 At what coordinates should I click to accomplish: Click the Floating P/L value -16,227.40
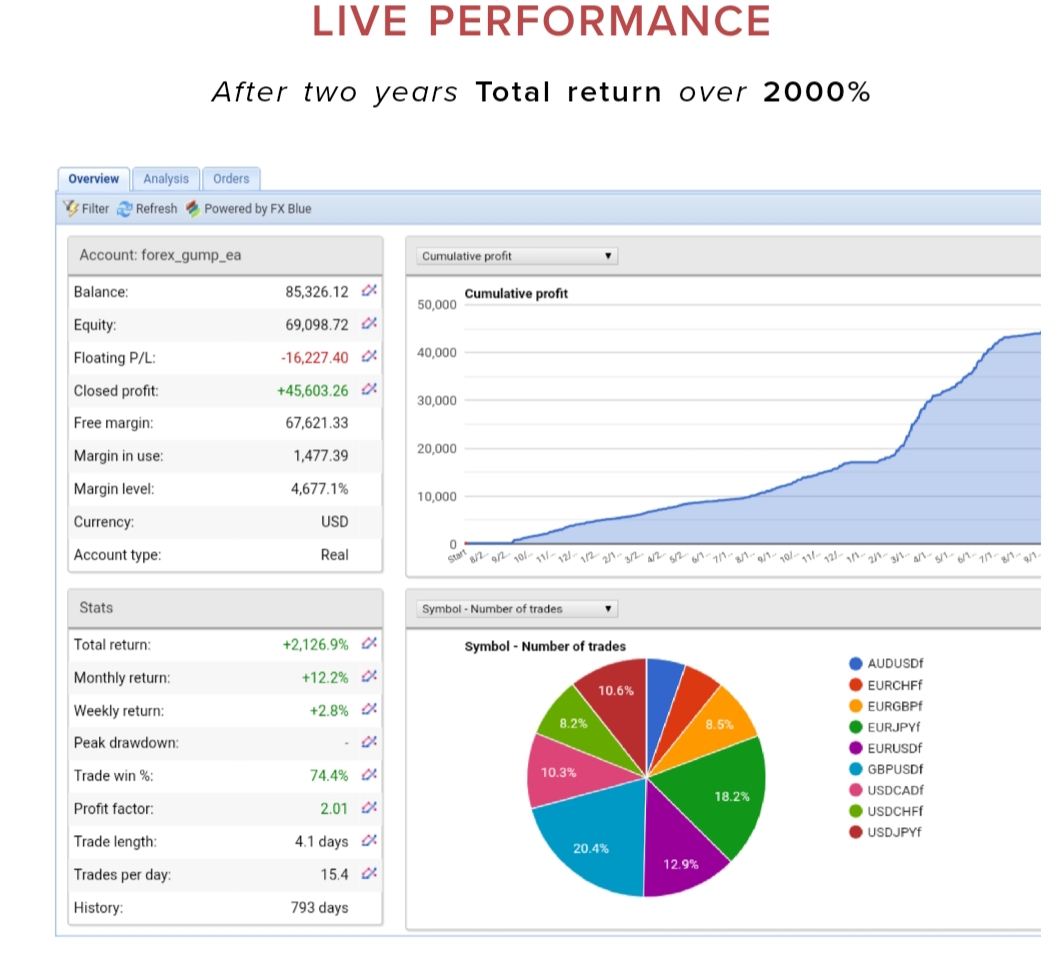tap(315, 358)
